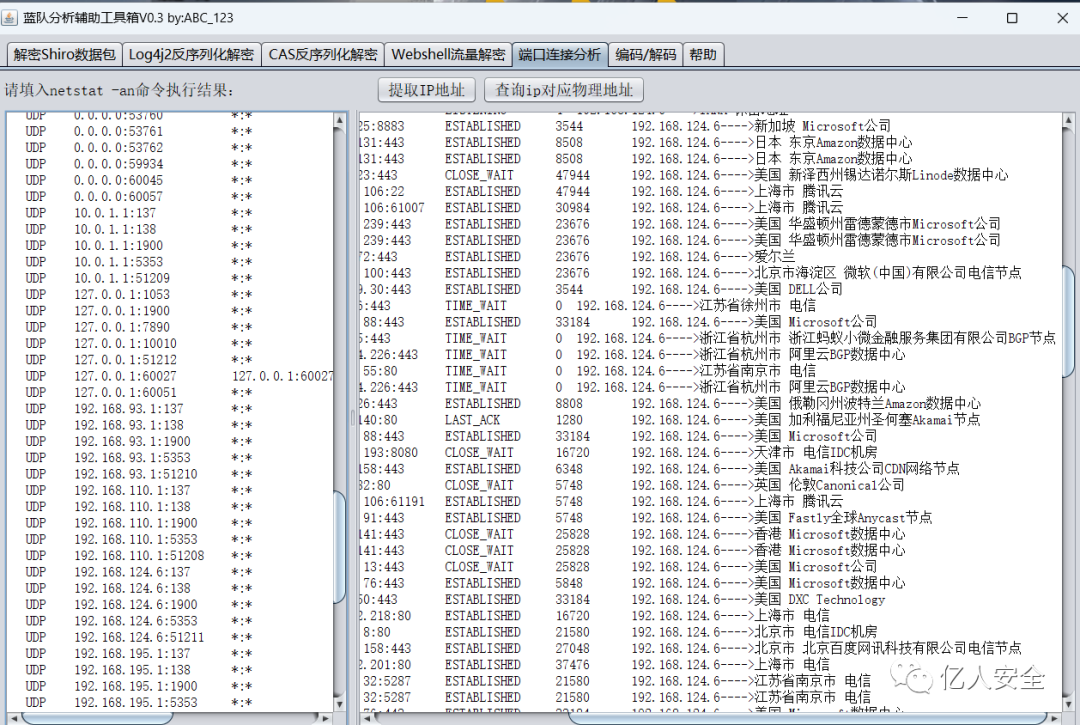Viewport: 1080px width, 725px height.
Task: Click the UDP row 192.168.110.1:51208
Action: [138, 556]
